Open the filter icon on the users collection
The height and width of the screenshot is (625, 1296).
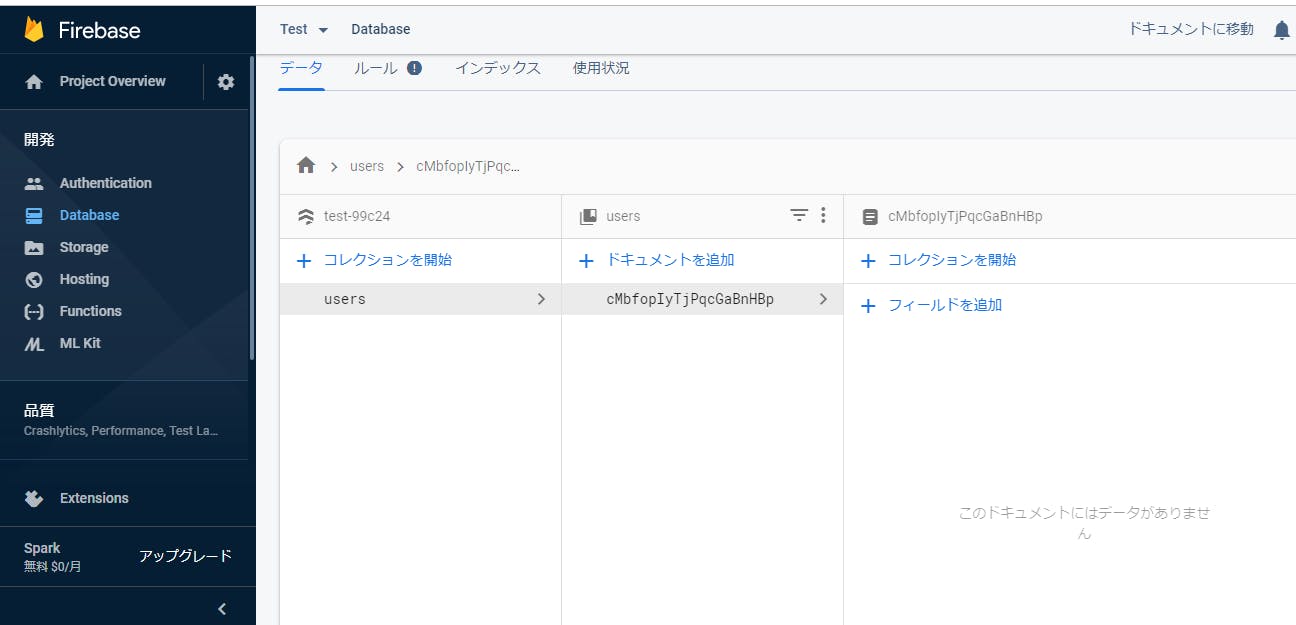tap(798, 215)
